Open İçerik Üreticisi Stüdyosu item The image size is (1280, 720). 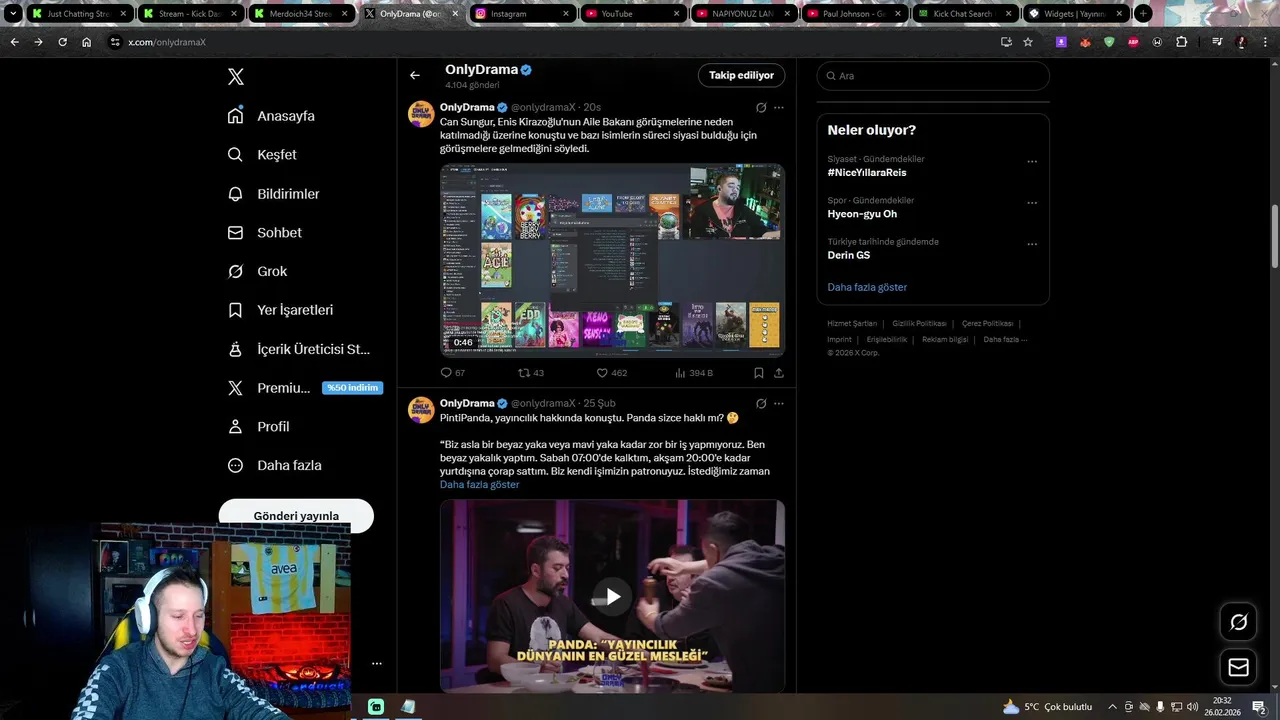pos(299,349)
